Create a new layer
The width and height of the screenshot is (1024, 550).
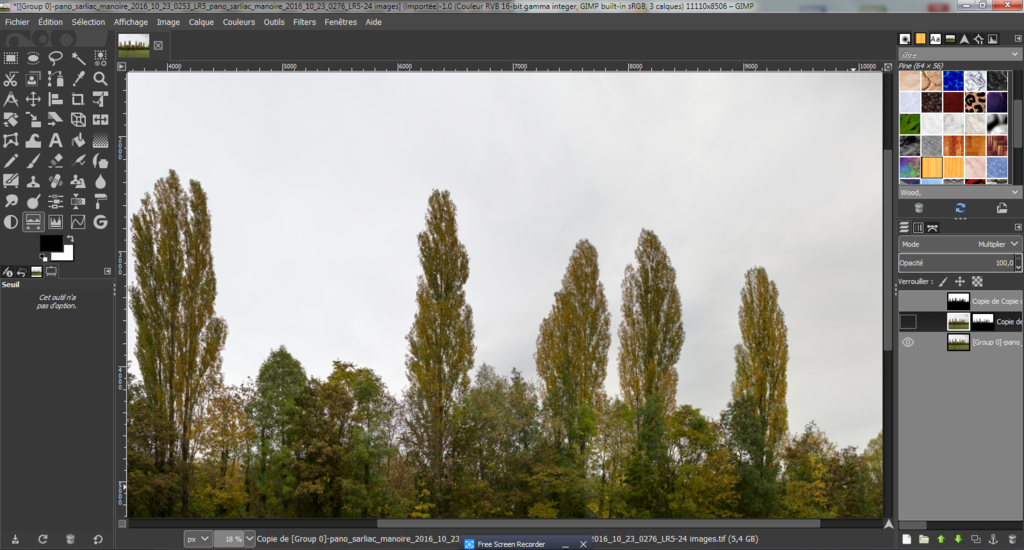click(906, 539)
